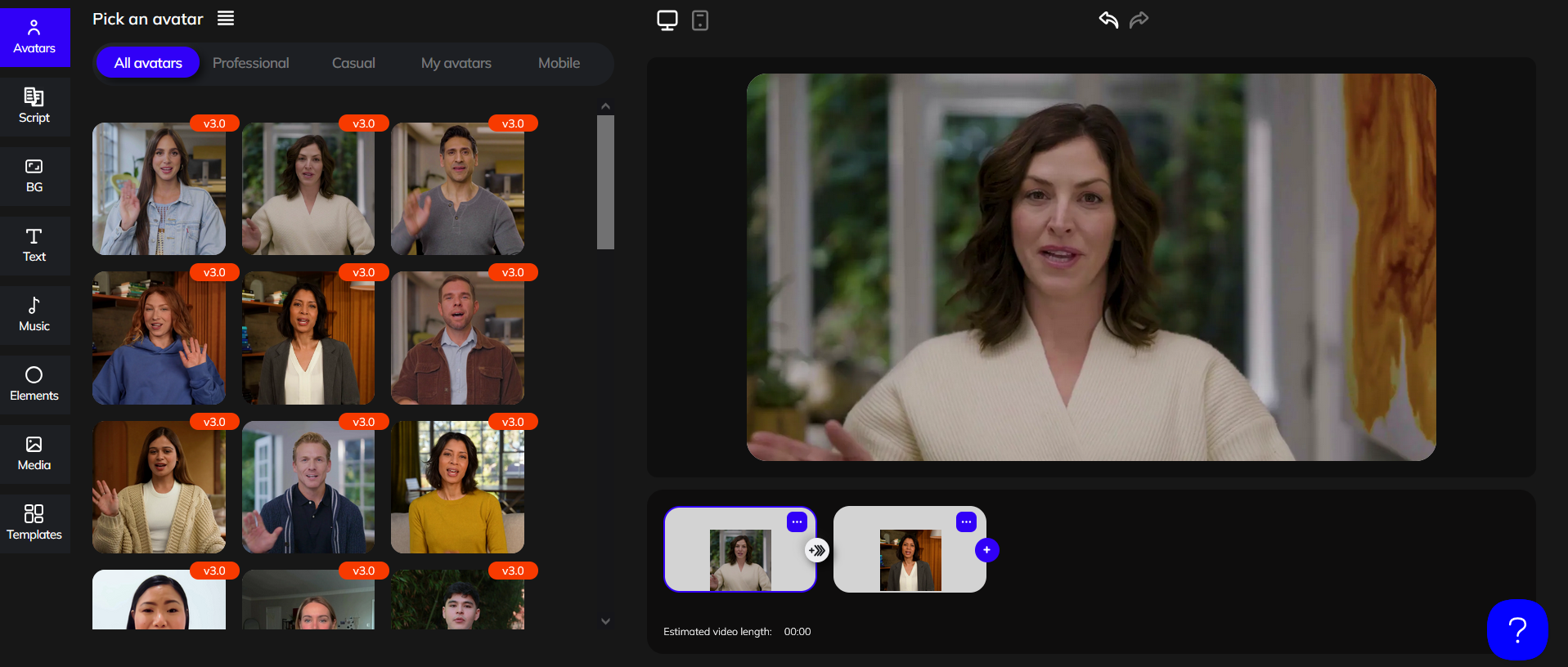
Task: Pick the avatar in denim jacket waving
Action: pos(159,189)
